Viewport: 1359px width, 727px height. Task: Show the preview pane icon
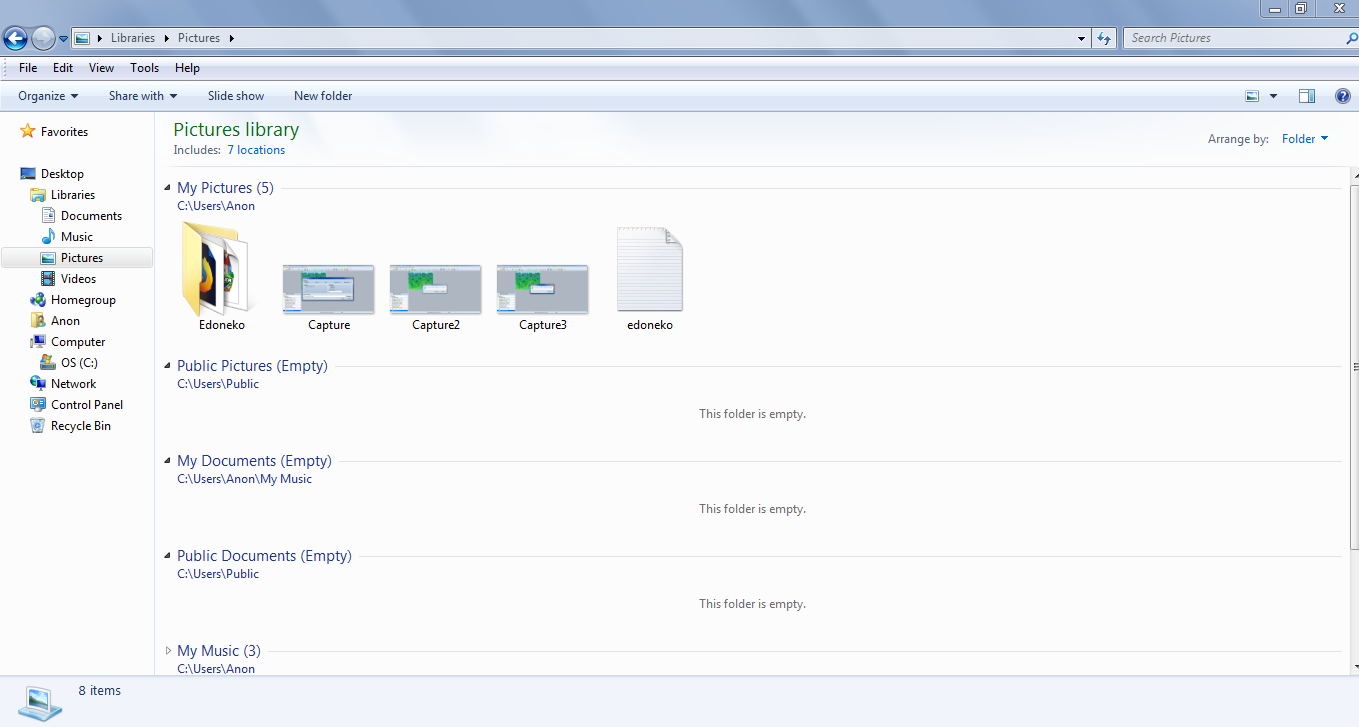(1306, 96)
